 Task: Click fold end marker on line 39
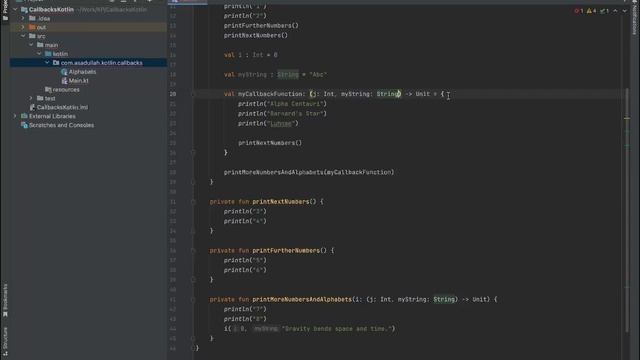click(193, 280)
